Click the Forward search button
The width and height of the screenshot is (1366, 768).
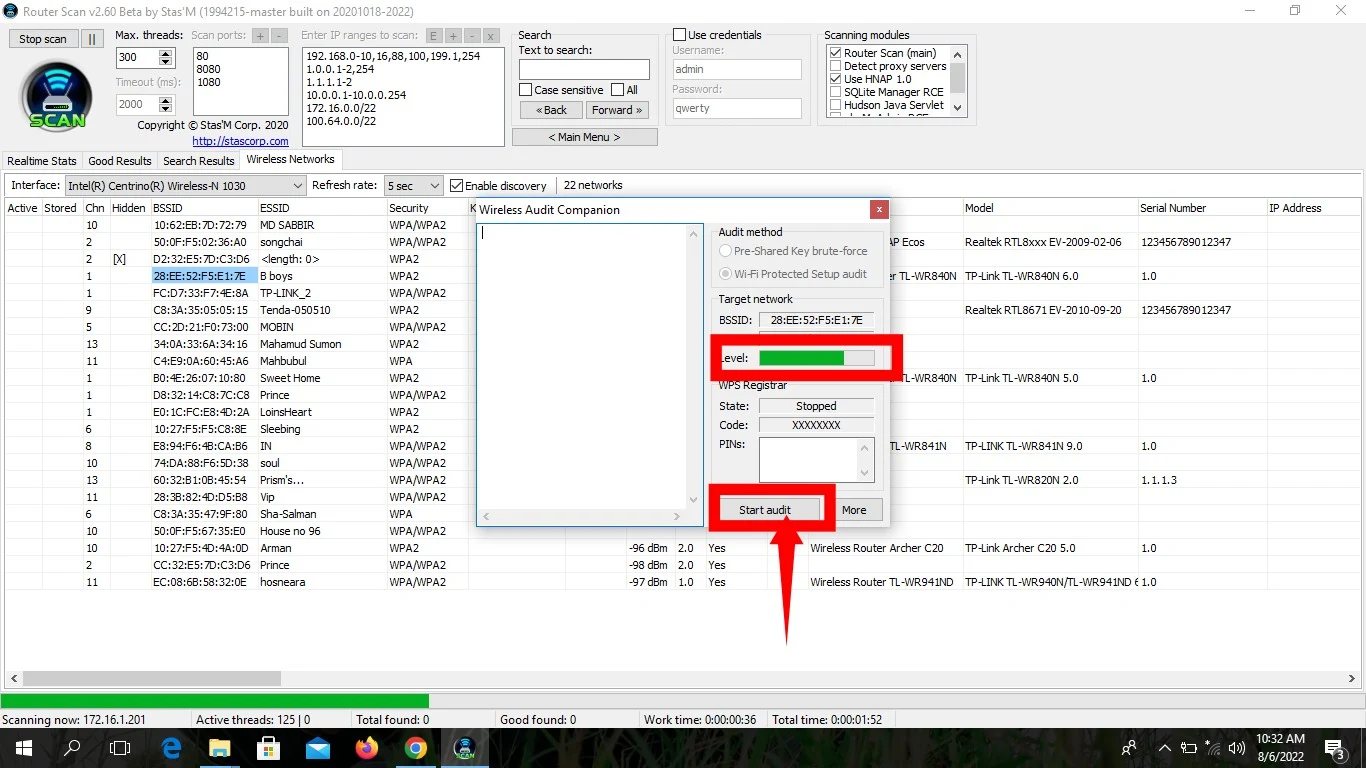(x=617, y=110)
